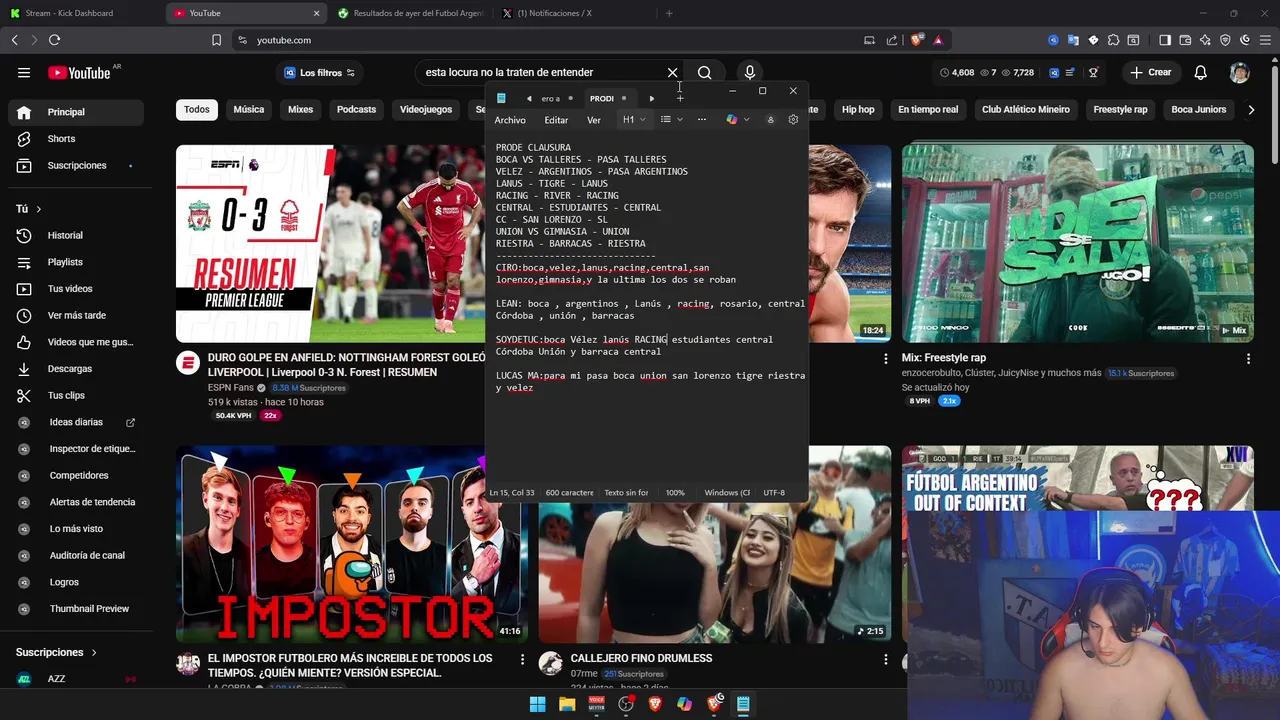This screenshot has width=1280, height=720.
Task: Open Notepad settings gear
Action: click(793, 120)
